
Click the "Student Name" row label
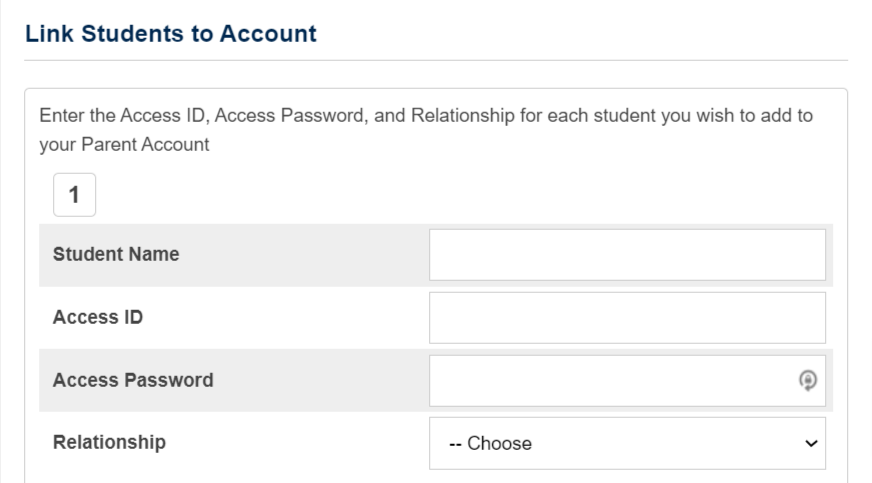coord(116,255)
